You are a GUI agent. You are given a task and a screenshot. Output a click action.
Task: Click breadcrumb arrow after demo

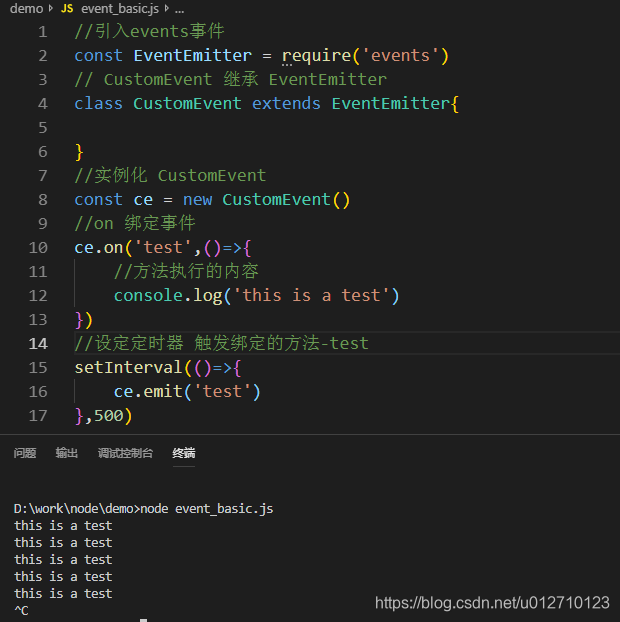(x=51, y=8)
